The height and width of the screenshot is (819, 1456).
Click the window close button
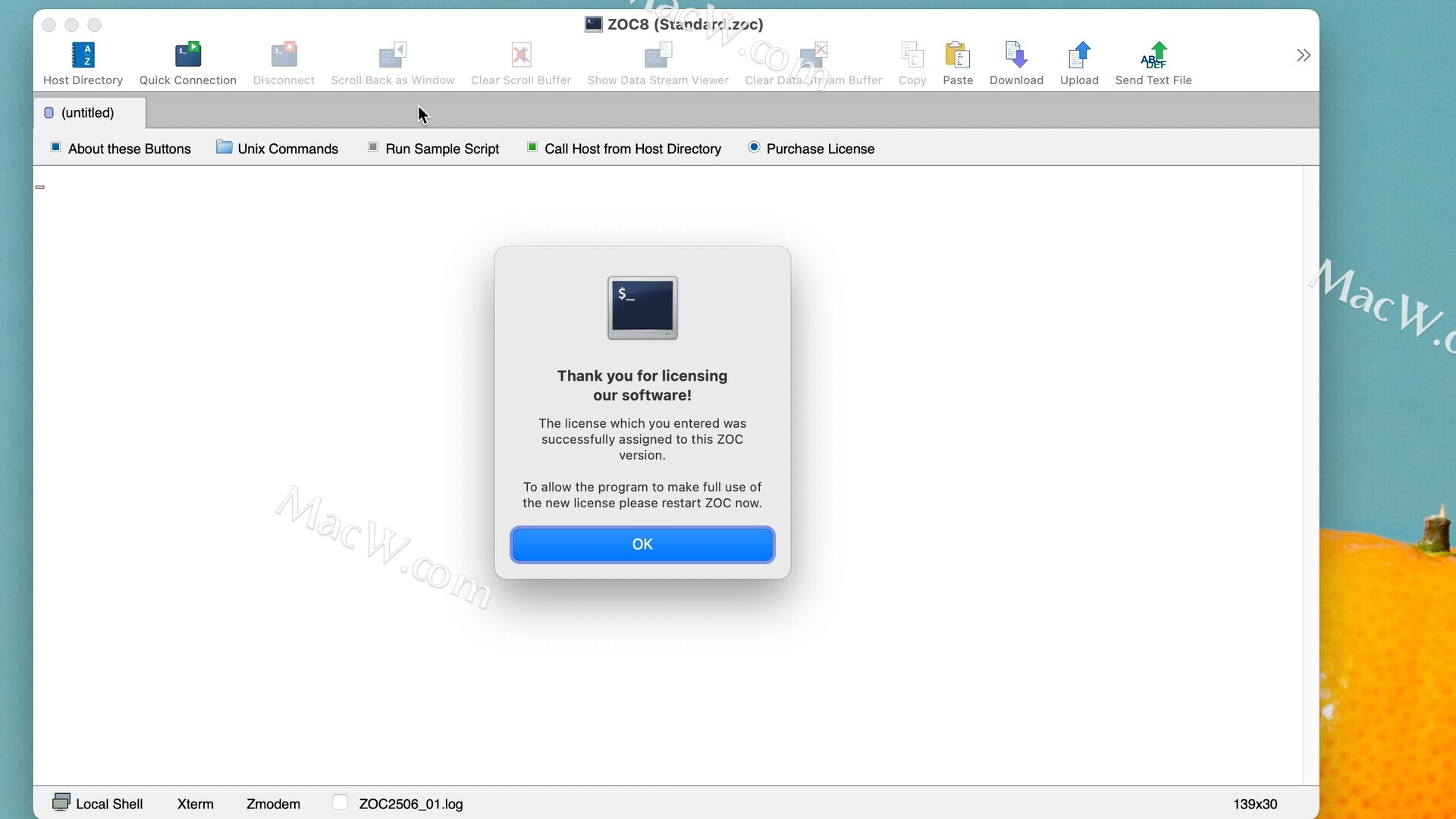click(x=49, y=25)
